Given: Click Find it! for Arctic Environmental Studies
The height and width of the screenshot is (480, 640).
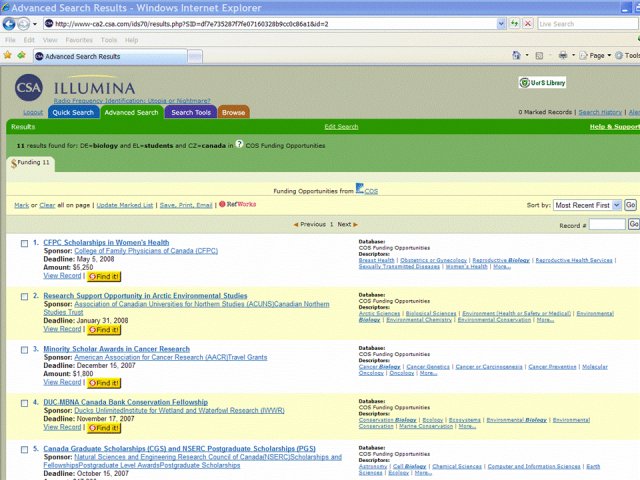Looking at the screenshot, I should pyautogui.click(x=104, y=329).
